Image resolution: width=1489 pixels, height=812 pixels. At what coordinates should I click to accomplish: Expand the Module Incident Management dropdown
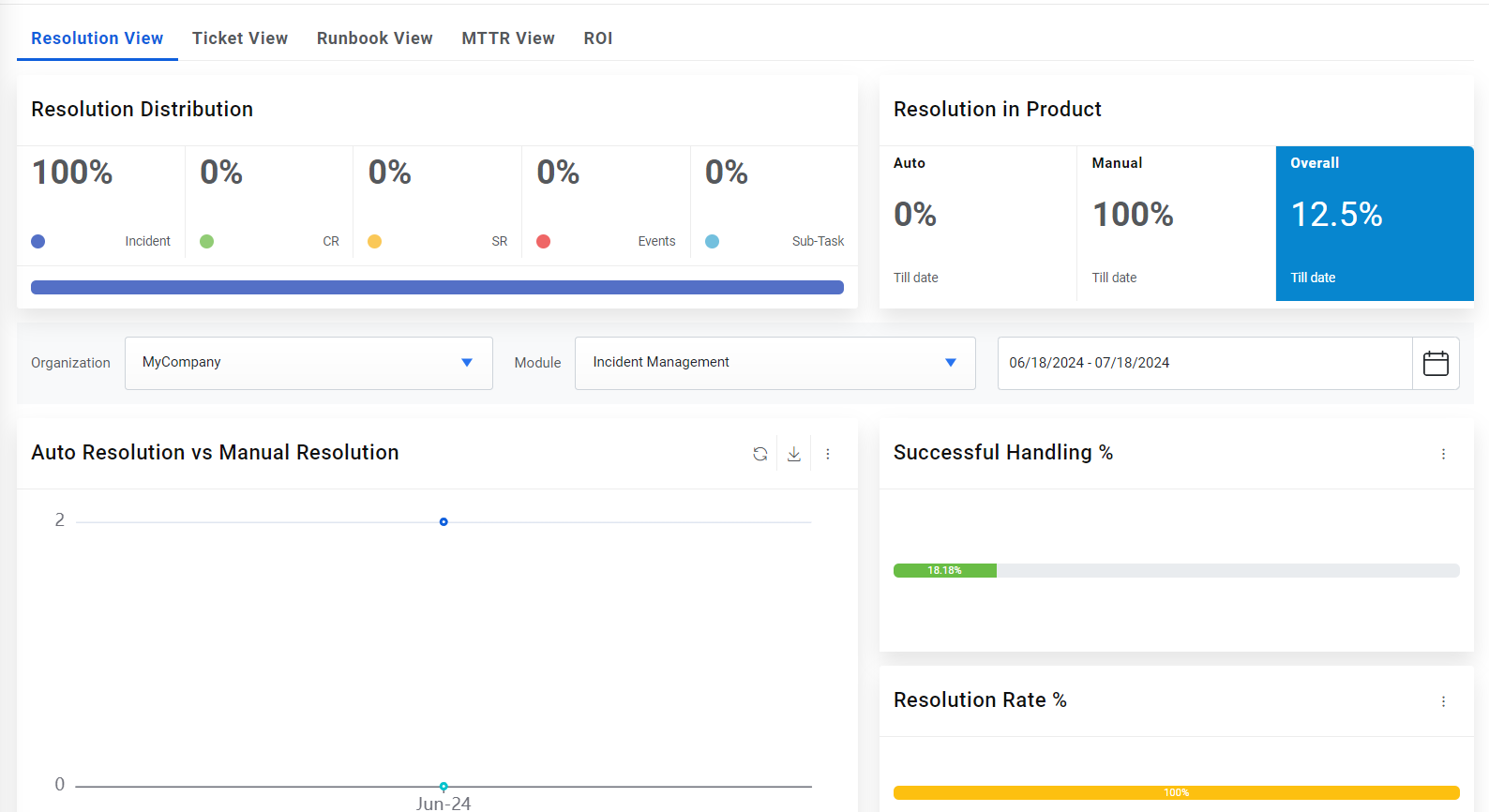coord(775,363)
